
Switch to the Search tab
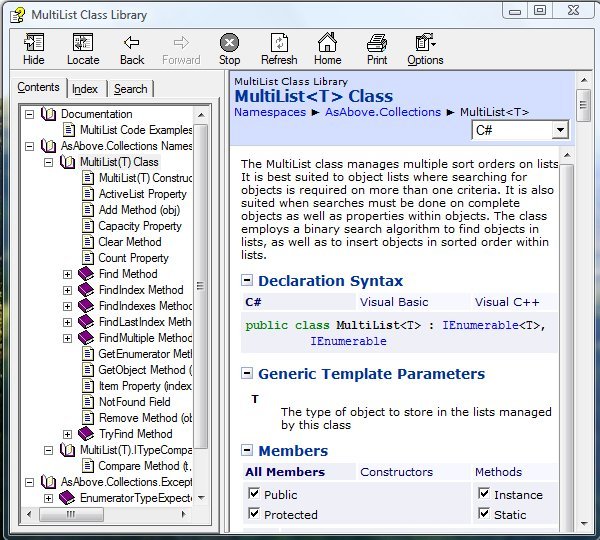(x=130, y=89)
